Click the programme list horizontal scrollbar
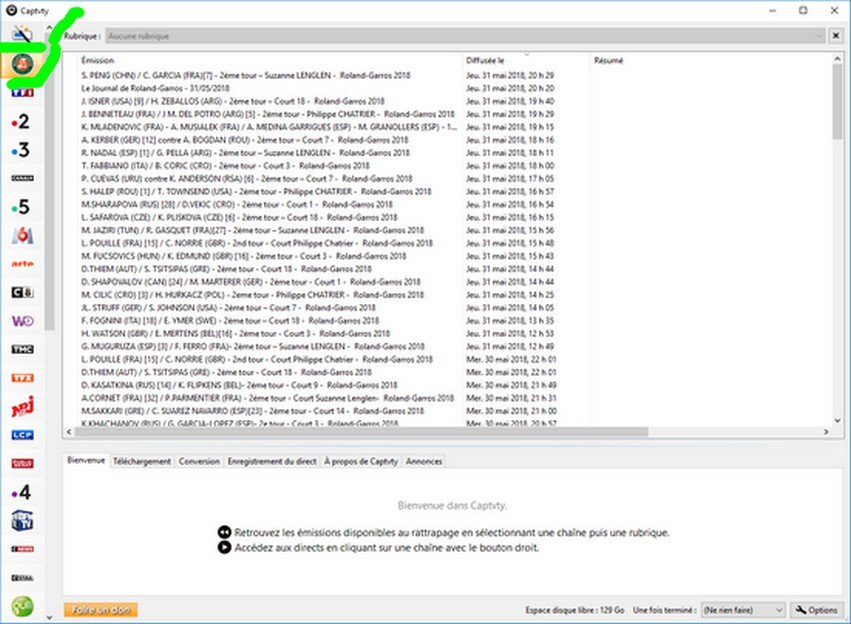 coord(361,432)
